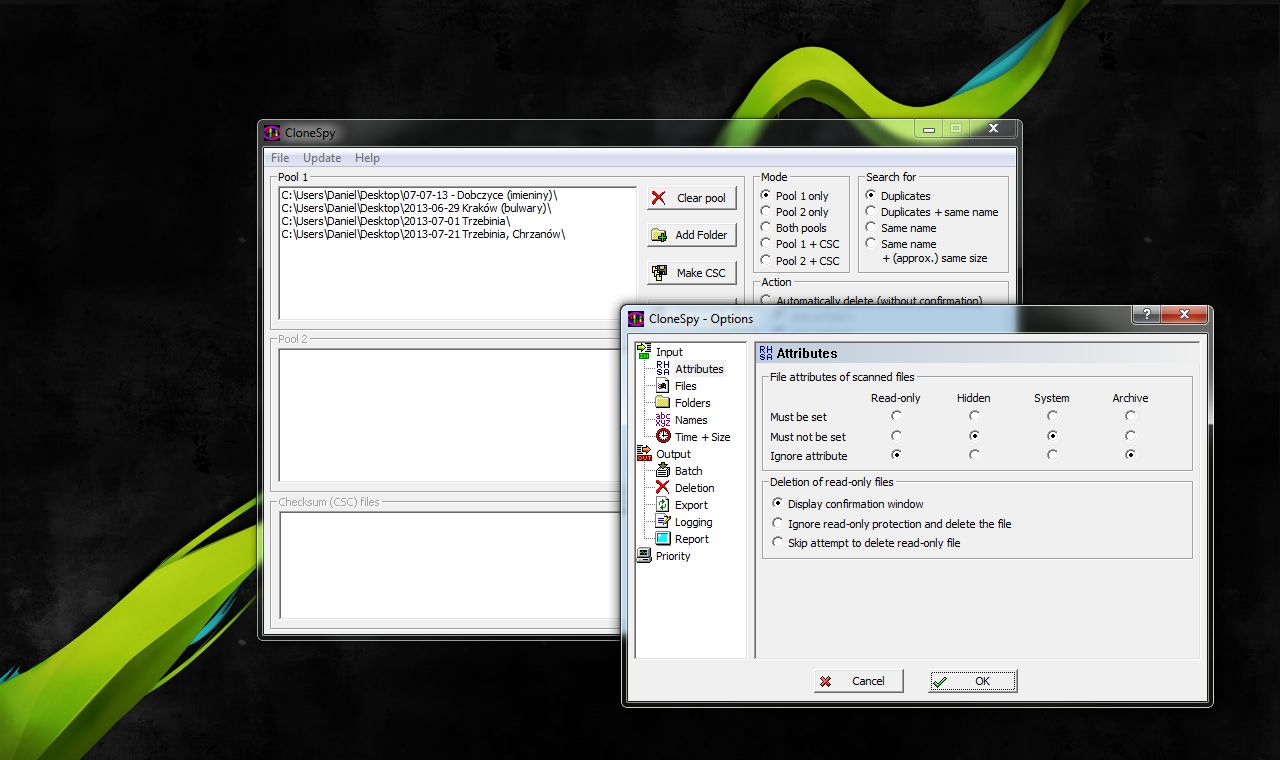Open the Time + Size clock icon
The width and height of the screenshot is (1280, 760).
(663, 436)
